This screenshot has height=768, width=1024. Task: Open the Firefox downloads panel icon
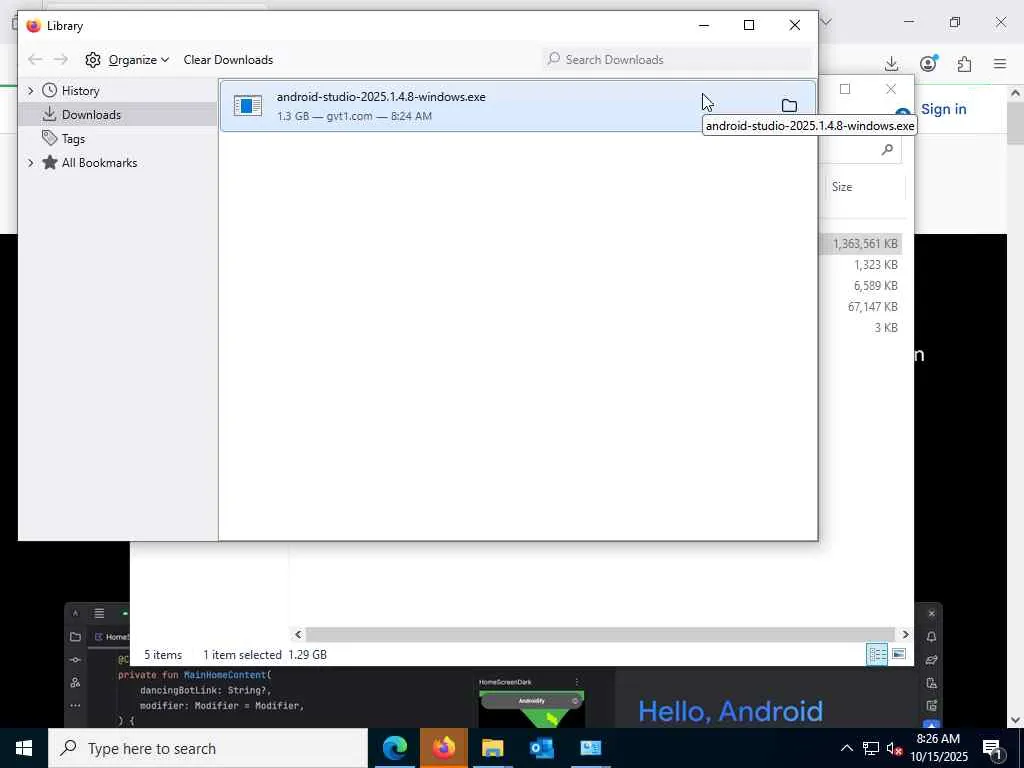coord(891,63)
